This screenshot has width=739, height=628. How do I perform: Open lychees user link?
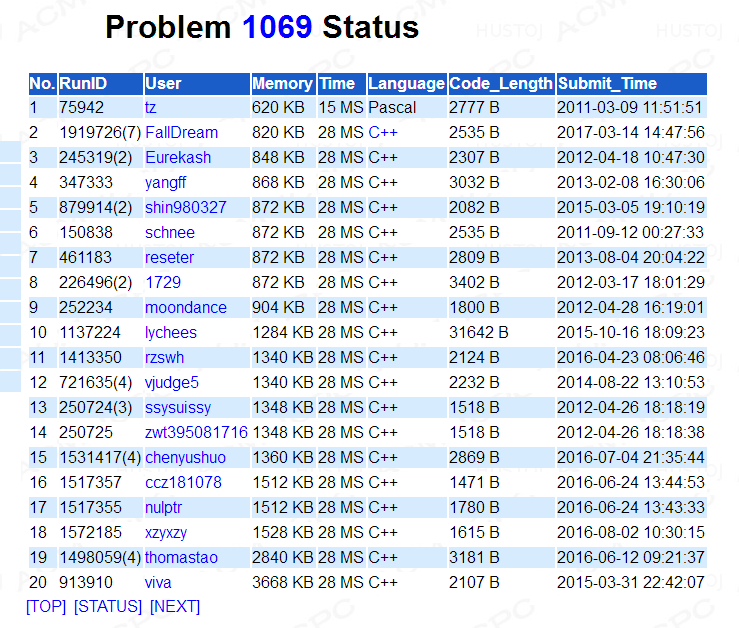[171, 332]
